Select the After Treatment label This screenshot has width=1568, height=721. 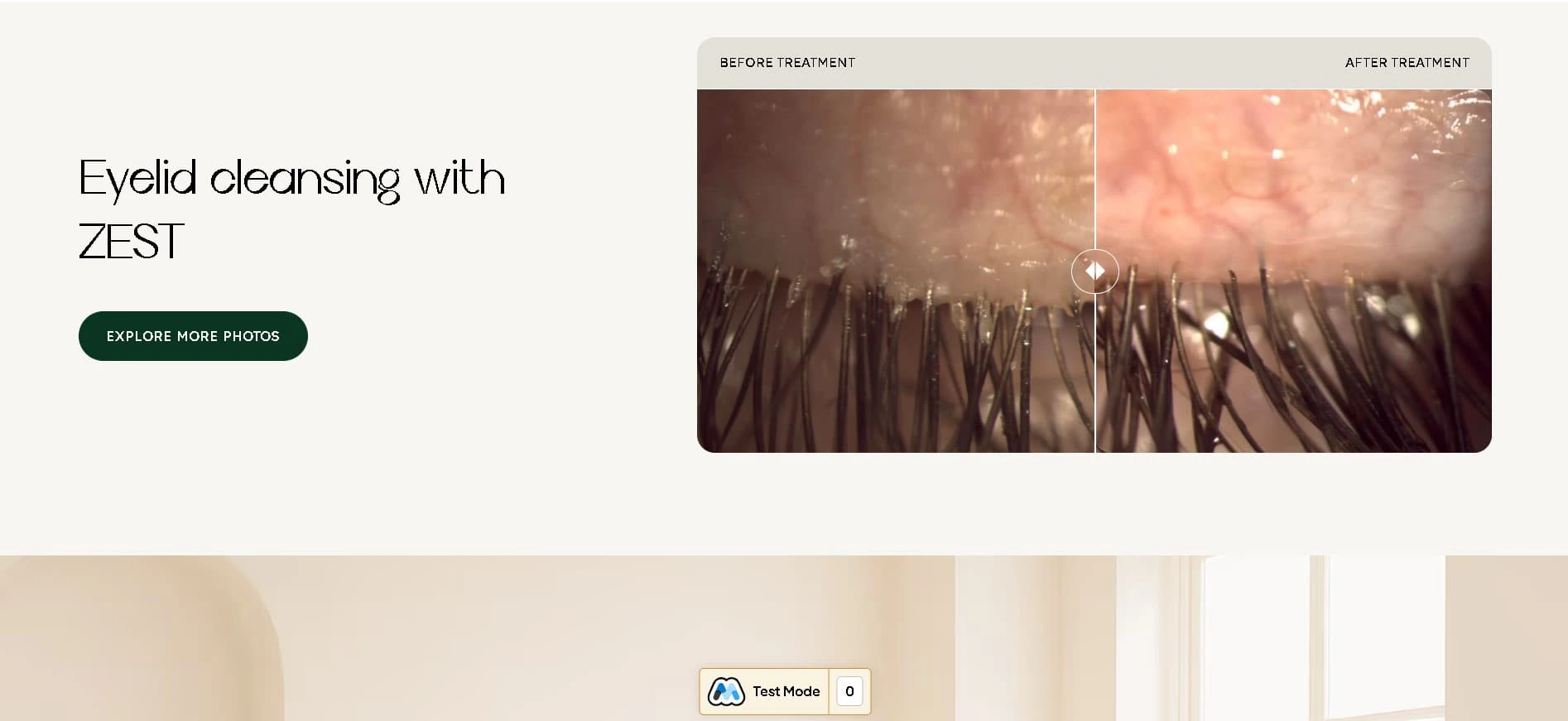pyautogui.click(x=1407, y=63)
